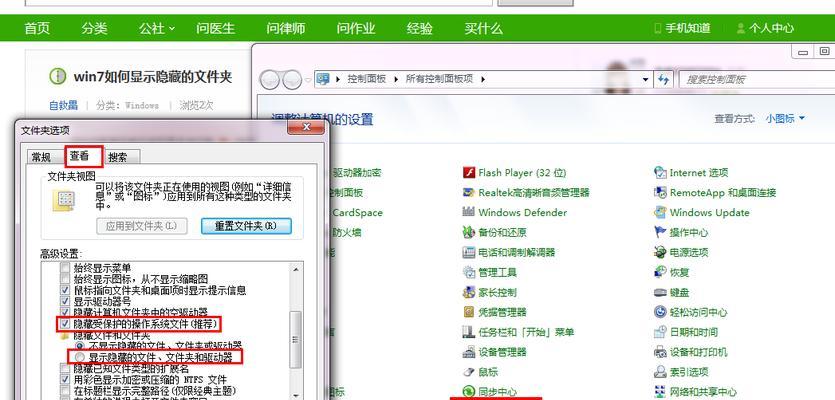Click the 重置文件夹(R) button

(246, 226)
